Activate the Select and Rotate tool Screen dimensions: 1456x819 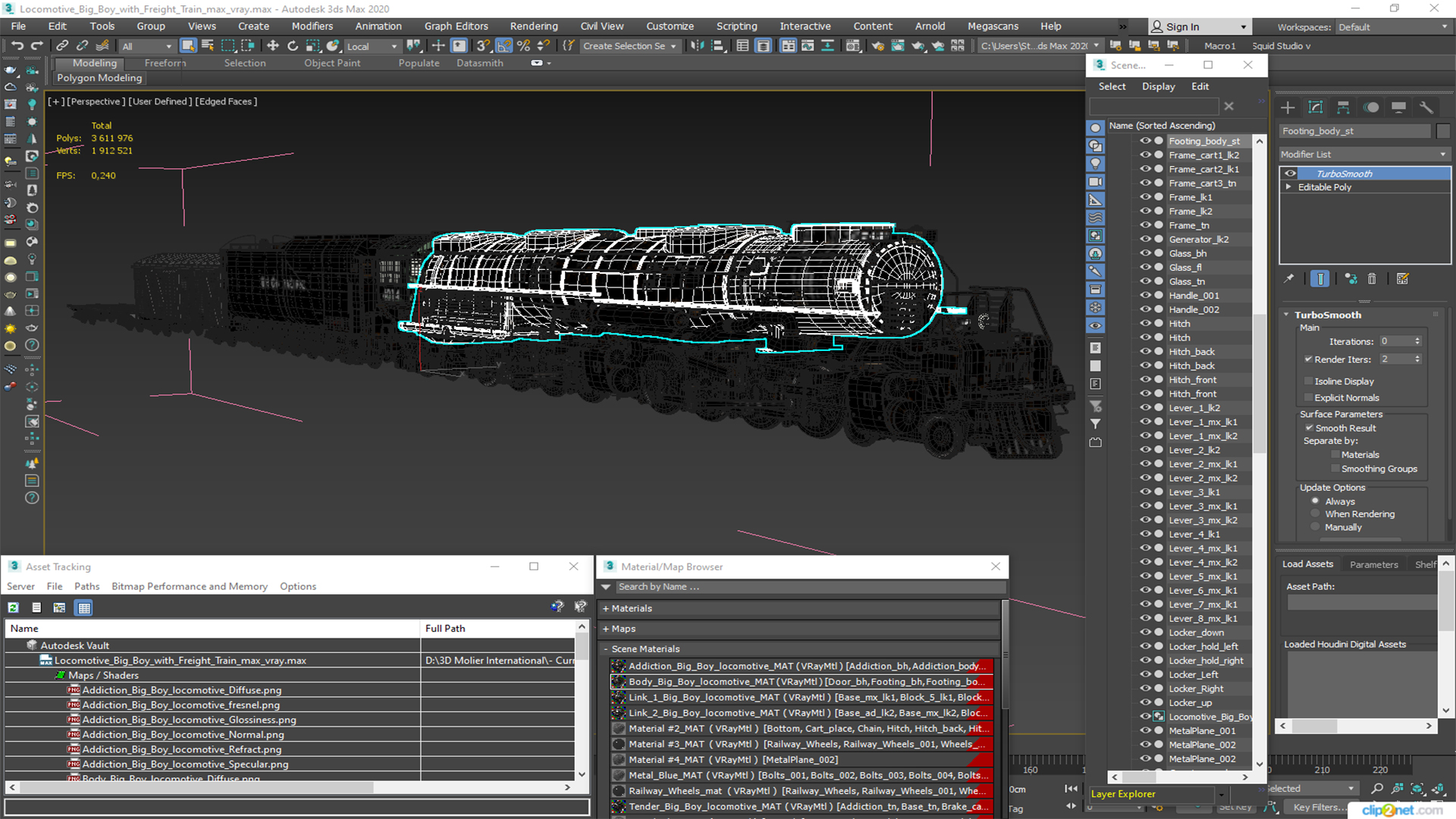[x=293, y=45]
